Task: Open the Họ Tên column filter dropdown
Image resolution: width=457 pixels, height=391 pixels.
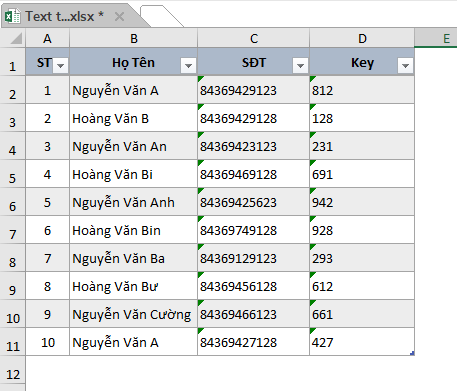Action: point(188,65)
